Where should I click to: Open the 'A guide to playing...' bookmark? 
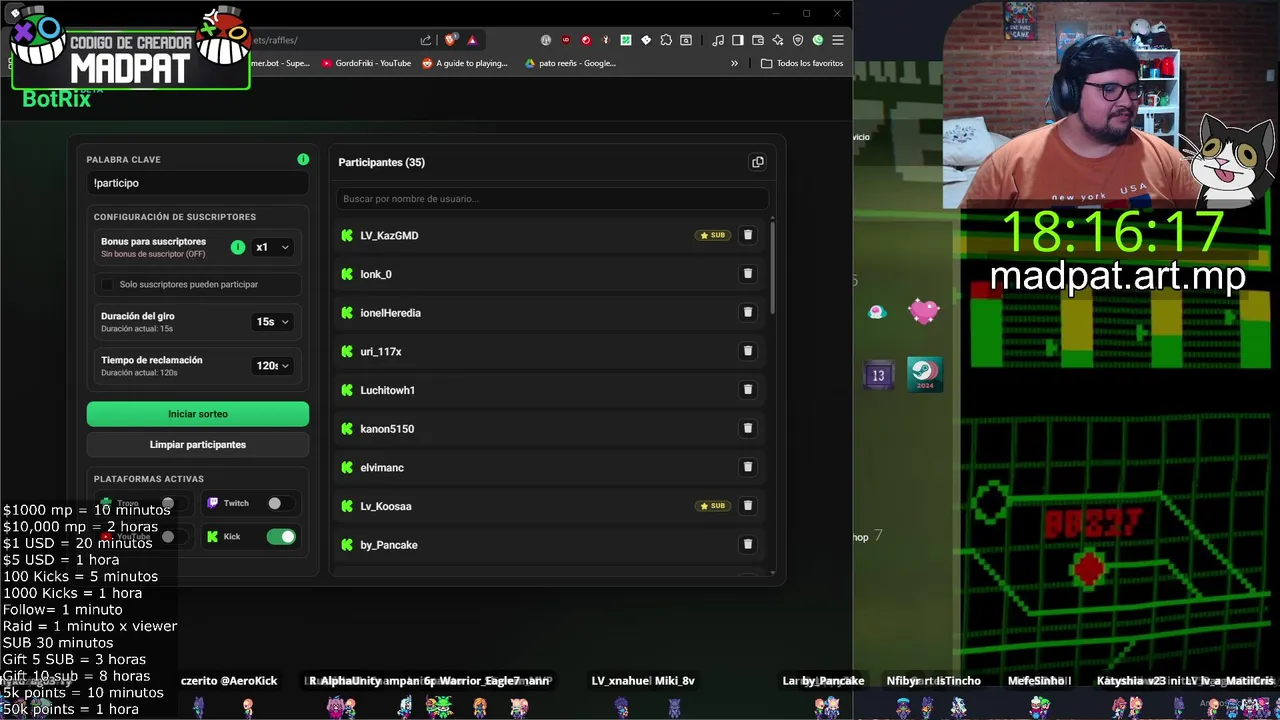point(465,63)
